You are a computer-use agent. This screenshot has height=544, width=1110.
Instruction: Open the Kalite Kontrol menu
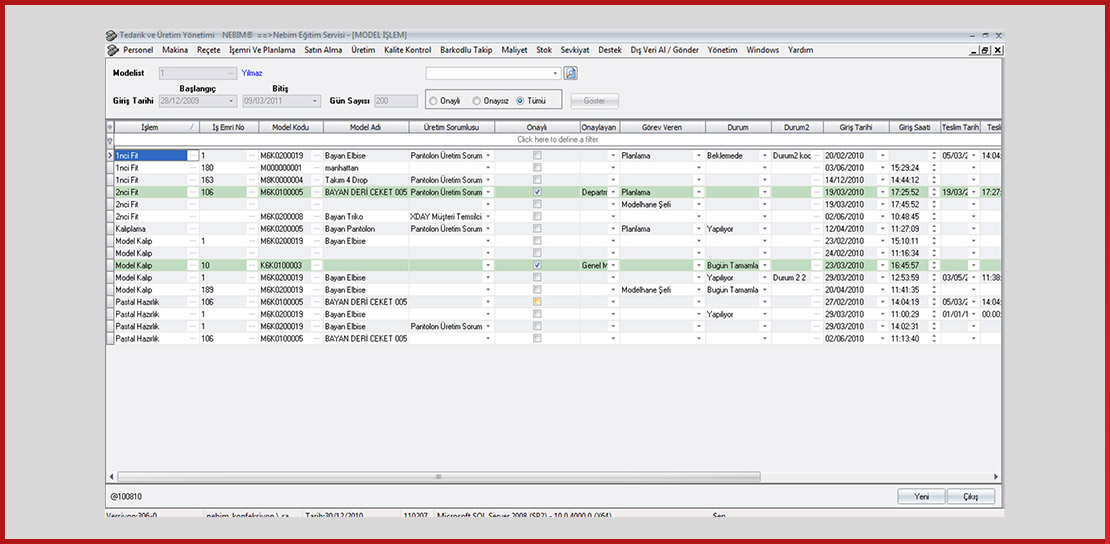[408, 50]
